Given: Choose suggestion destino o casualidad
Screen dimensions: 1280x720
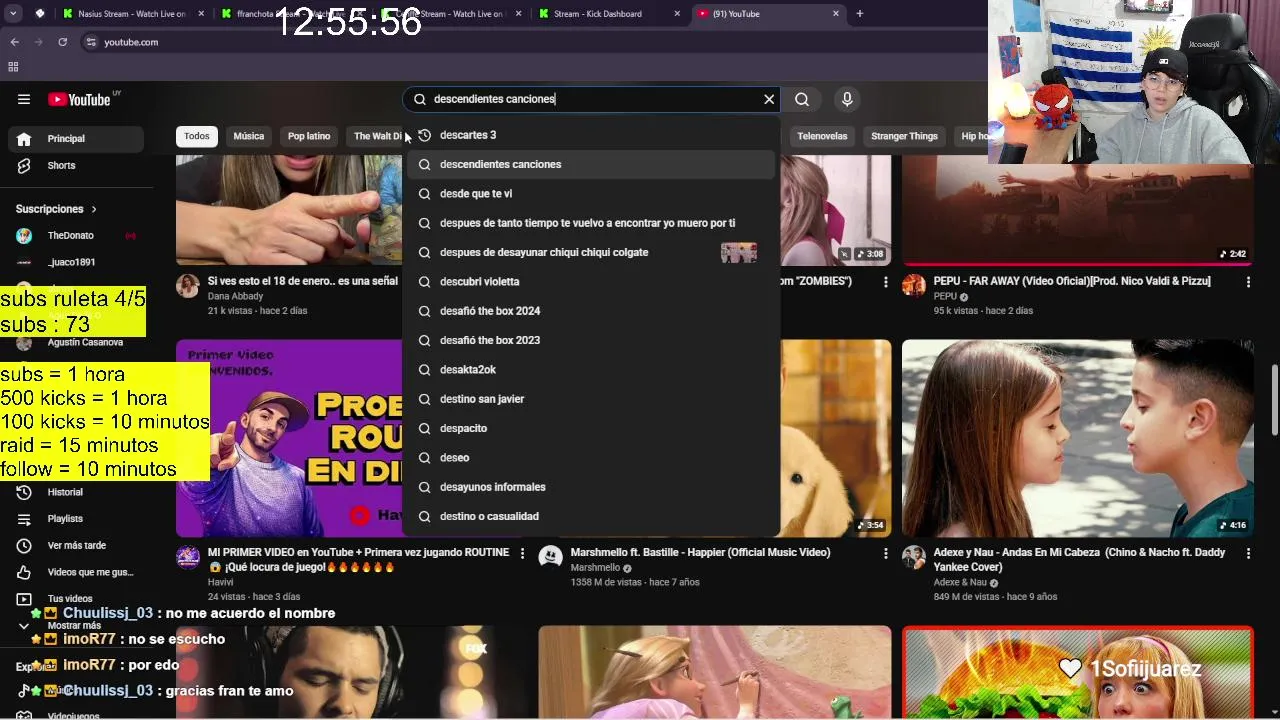Looking at the screenshot, I should tap(590, 516).
